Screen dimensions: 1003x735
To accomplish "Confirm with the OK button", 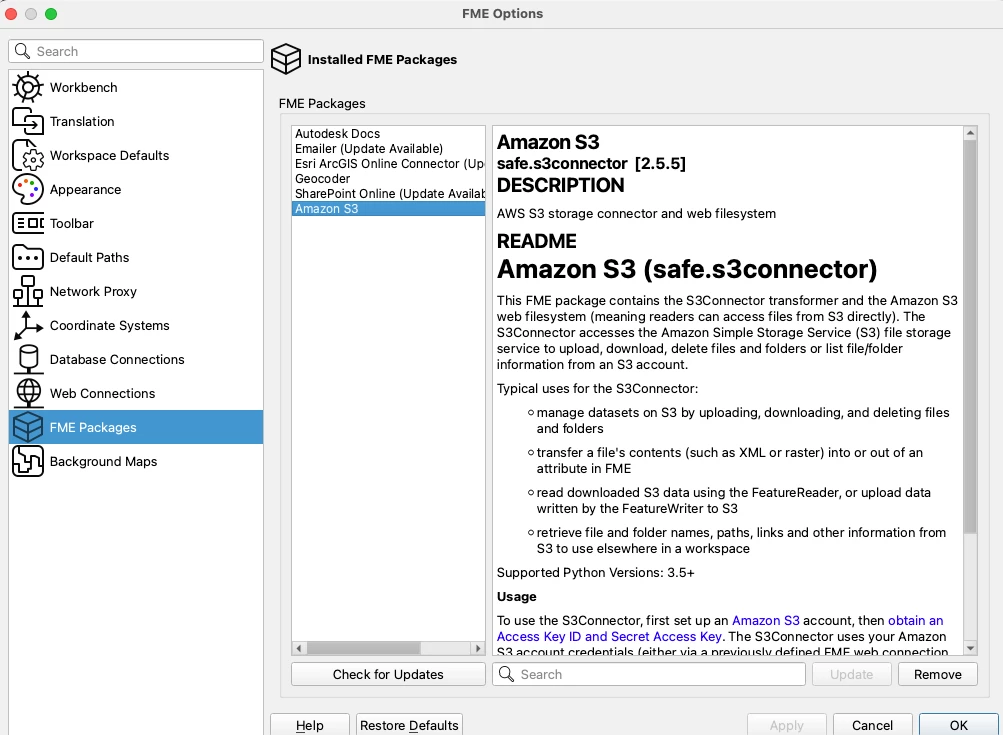I will [958, 725].
